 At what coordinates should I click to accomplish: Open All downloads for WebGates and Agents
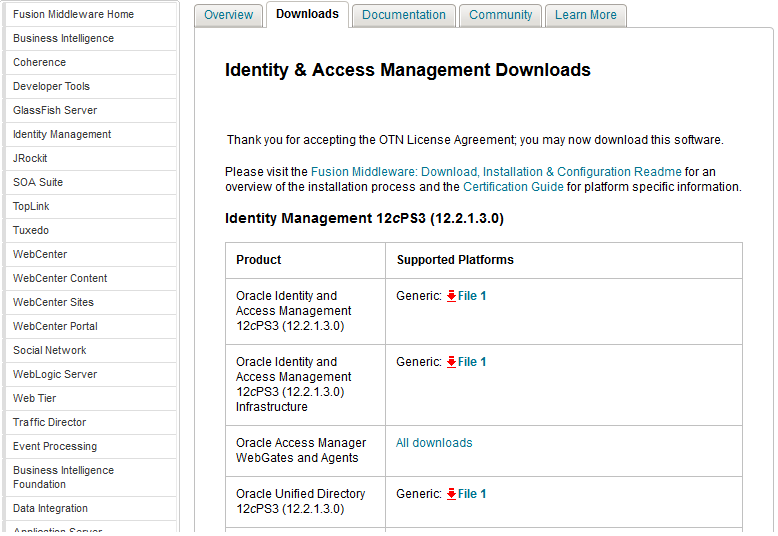[434, 443]
